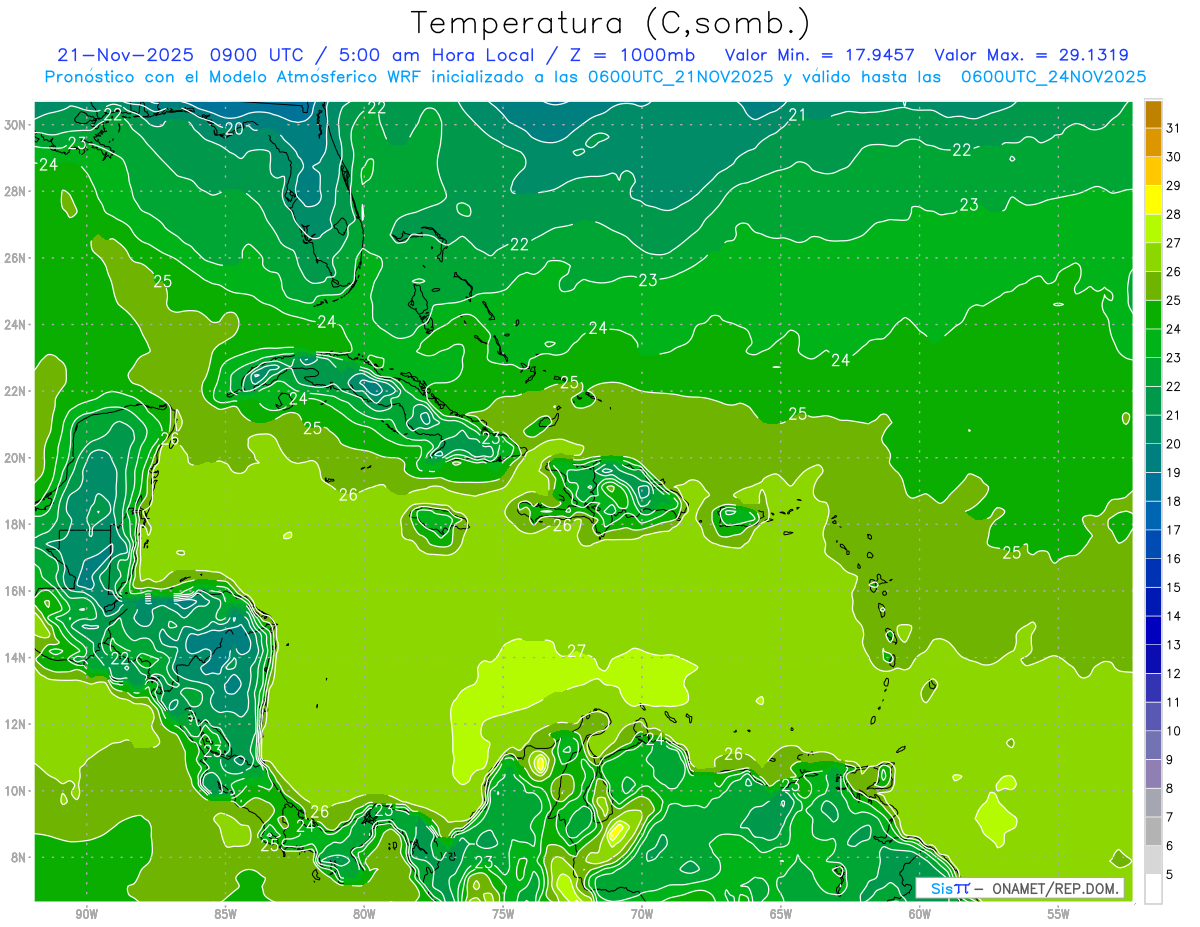Click the '80W' longitude axis label
1200x927 pixels.
coord(364,914)
